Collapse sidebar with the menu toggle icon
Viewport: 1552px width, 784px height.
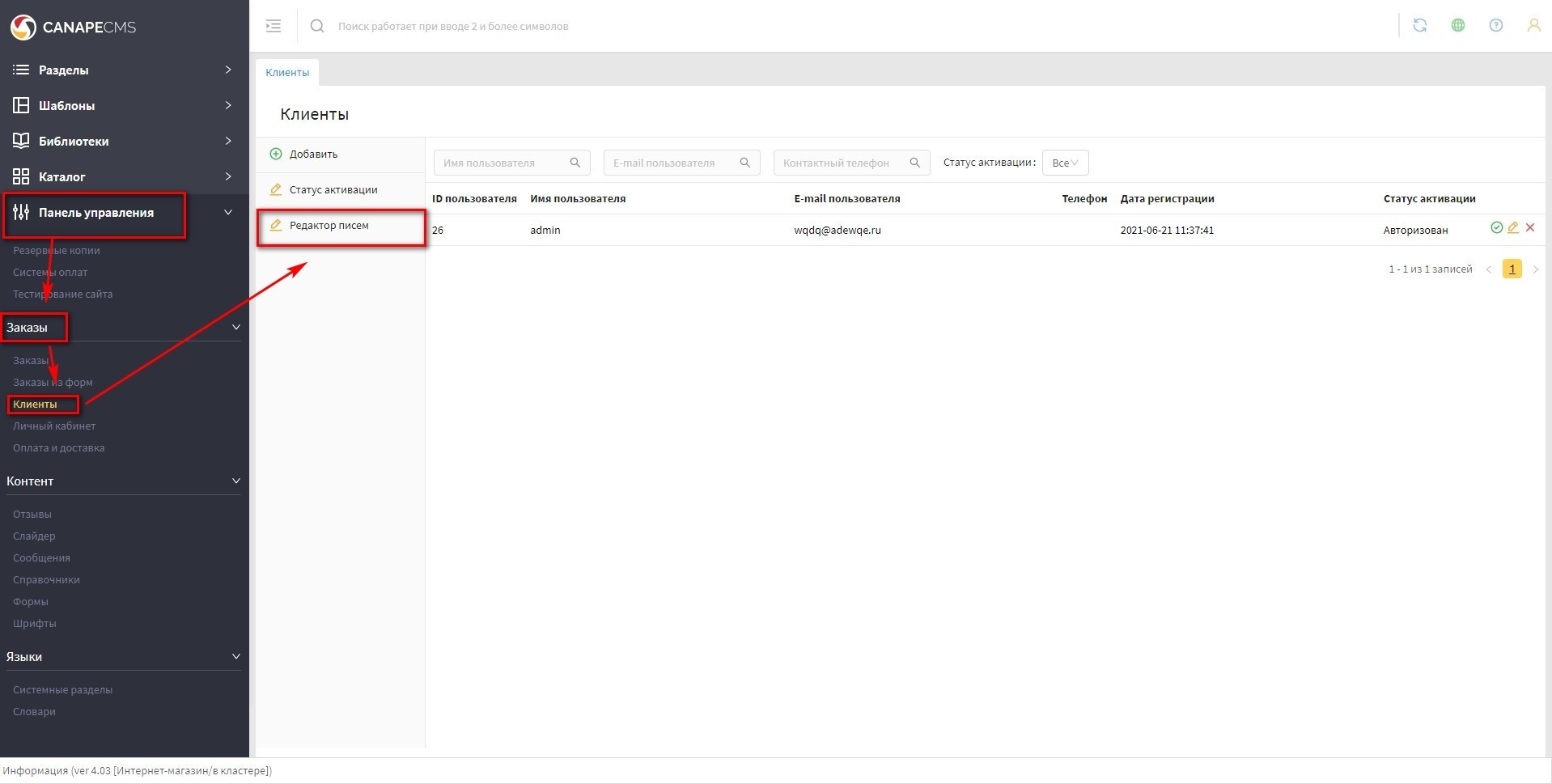pyautogui.click(x=274, y=26)
